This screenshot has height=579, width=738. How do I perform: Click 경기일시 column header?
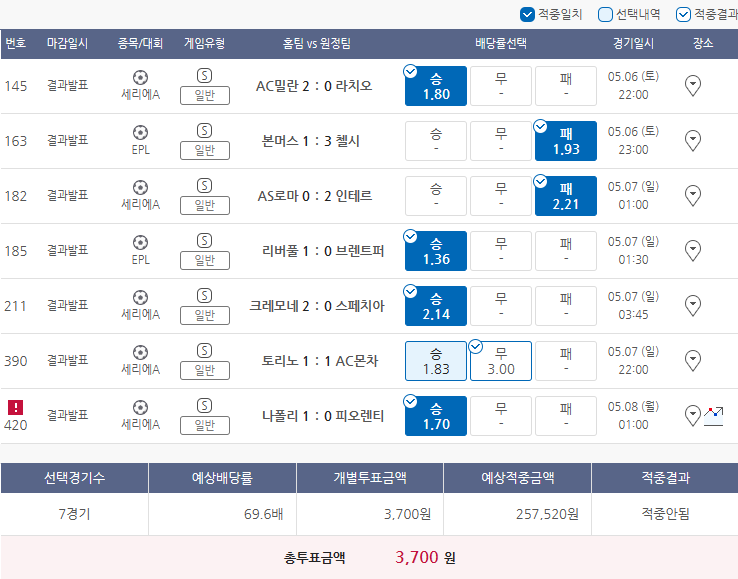click(x=633, y=44)
